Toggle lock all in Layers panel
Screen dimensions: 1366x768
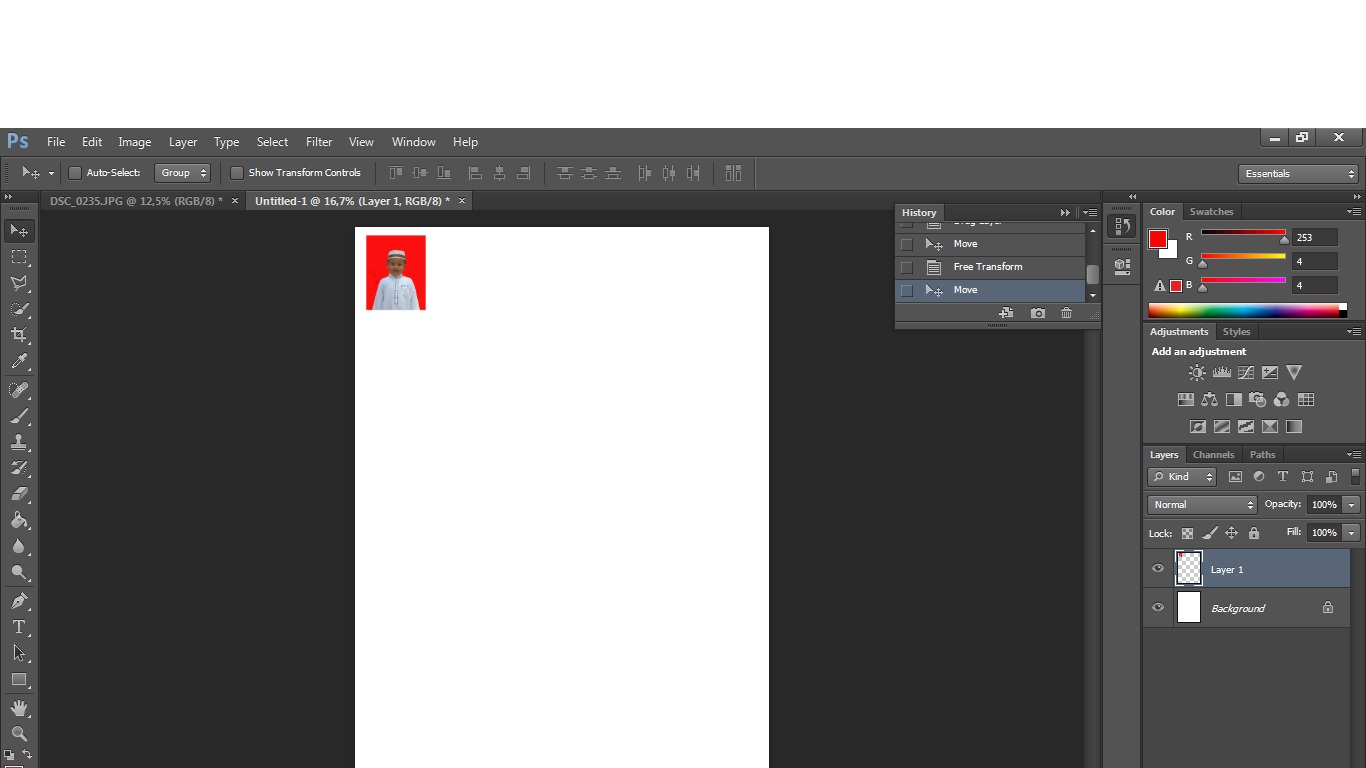tap(1254, 534)
